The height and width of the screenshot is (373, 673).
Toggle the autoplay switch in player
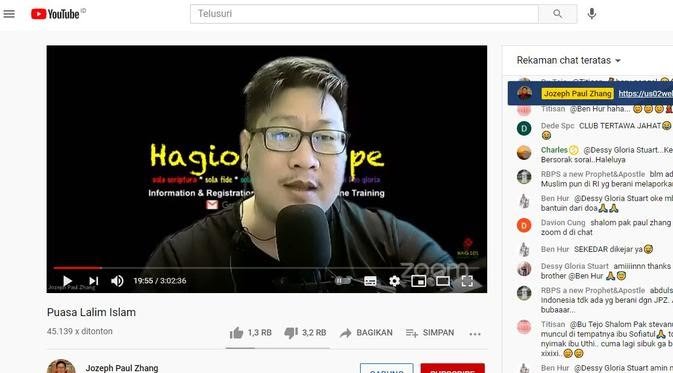click(x=343, y=281)
